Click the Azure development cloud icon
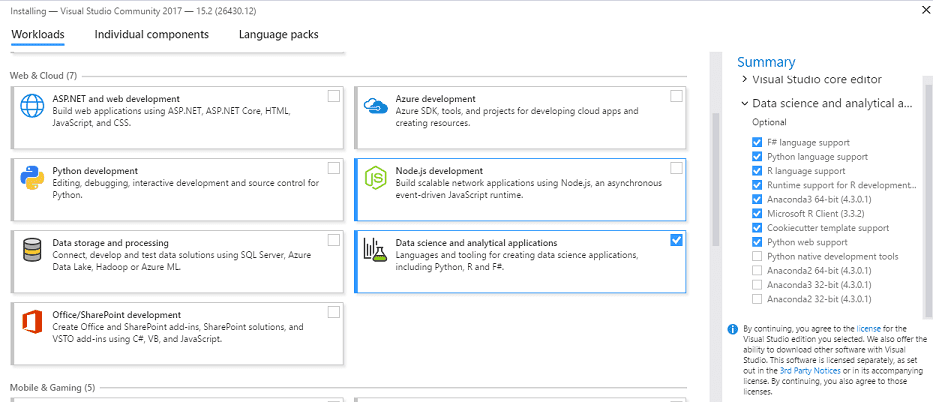Screen dimensions: 933x402 pyautogui.click(x=375, y=107)
